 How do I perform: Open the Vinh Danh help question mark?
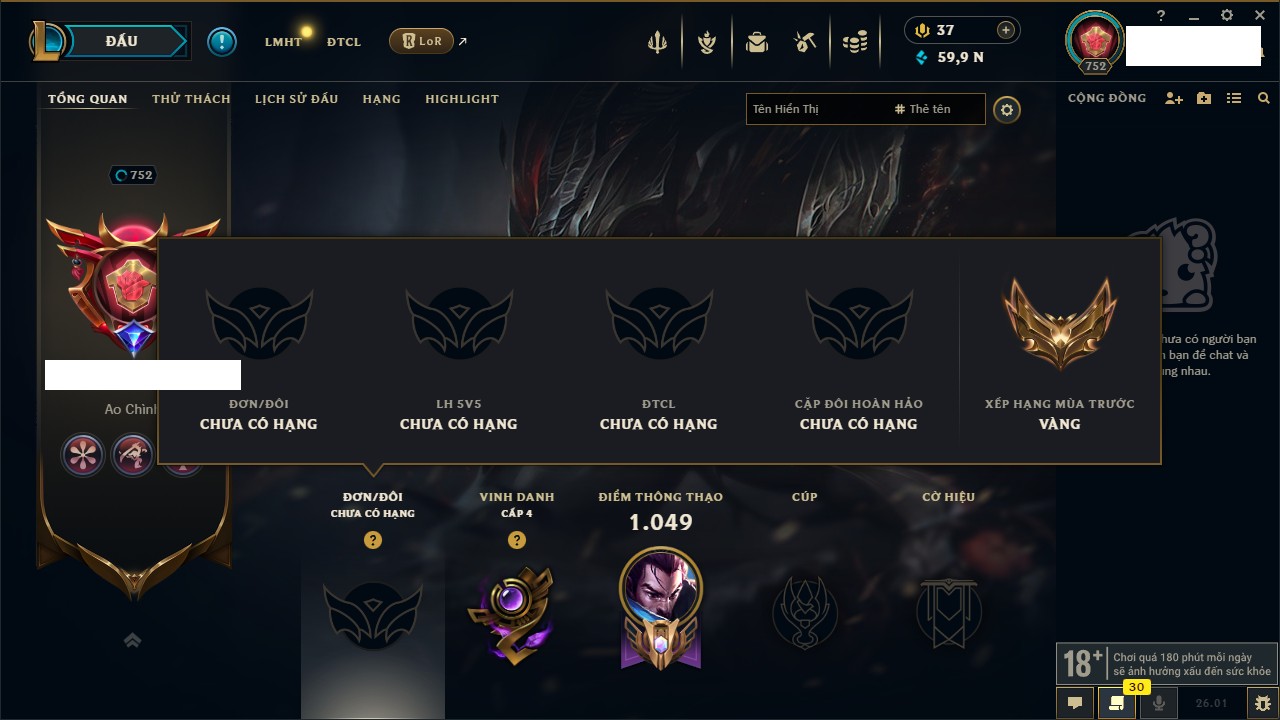(x=517, y=540)
